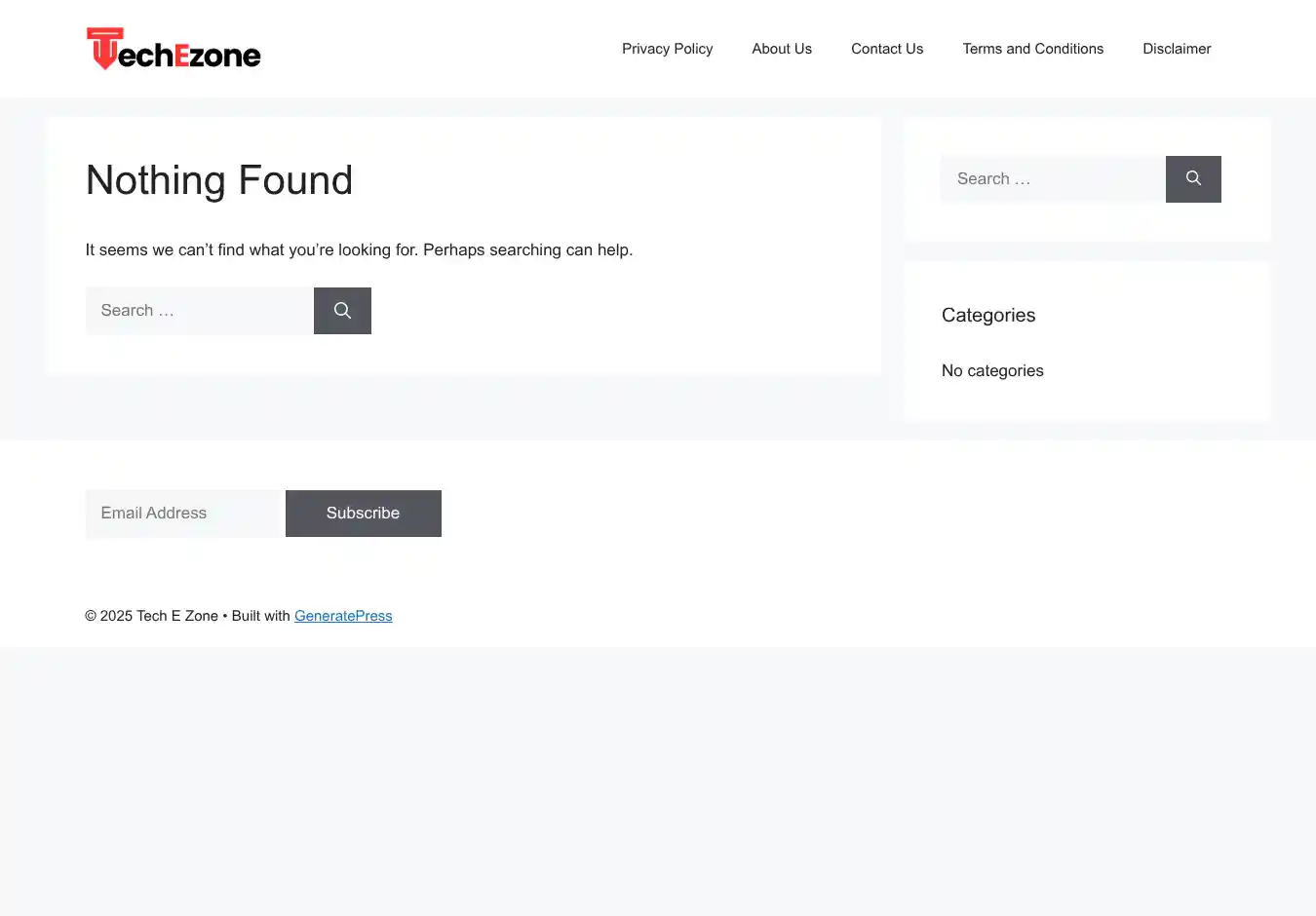Screen dimensions: 1316x916
Task: Click into the Email Address field
Action: point(185,514)
